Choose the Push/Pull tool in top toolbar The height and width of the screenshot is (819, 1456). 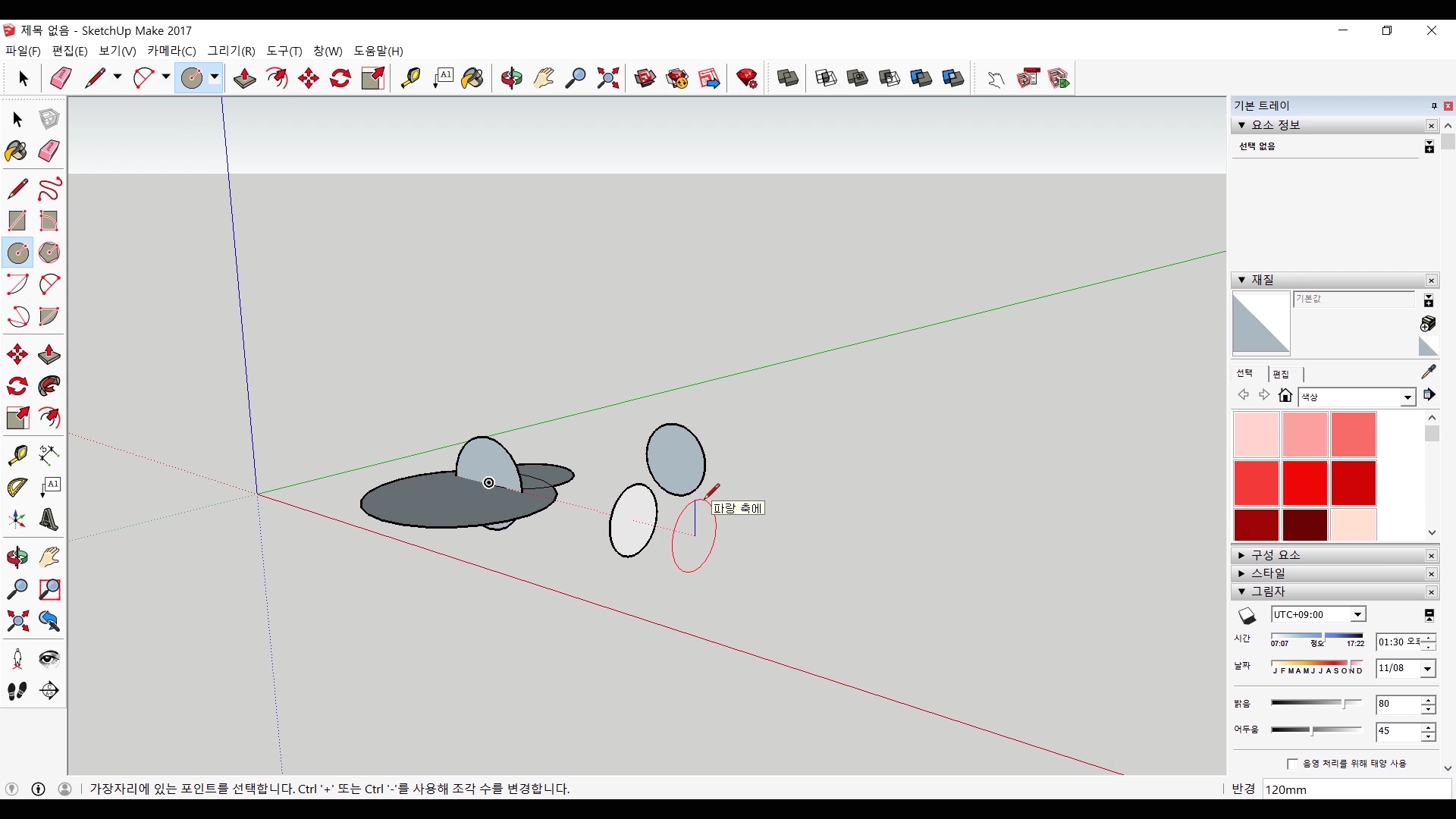[244, 78]
